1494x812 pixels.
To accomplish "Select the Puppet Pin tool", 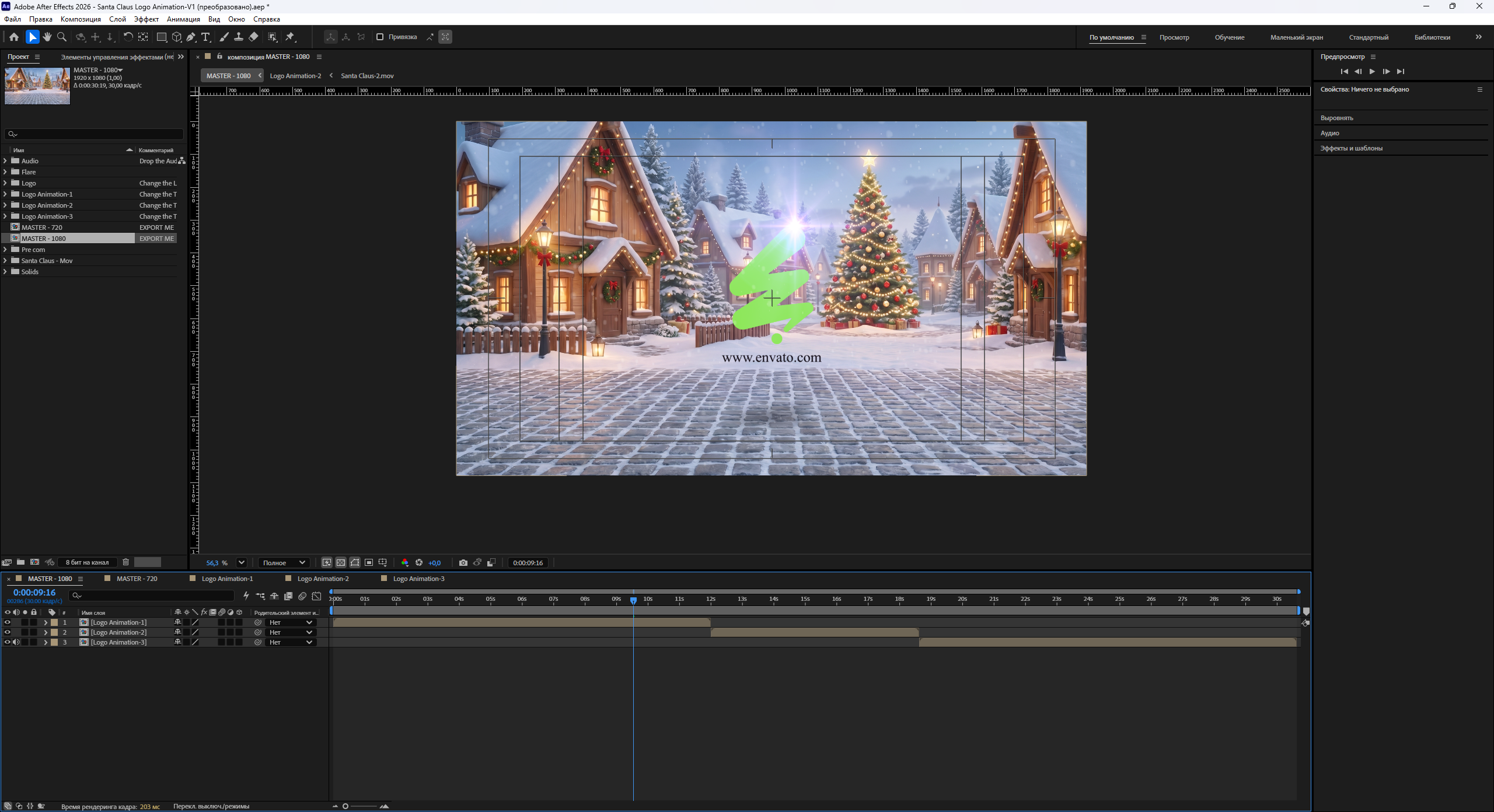I will pos(290,37).
